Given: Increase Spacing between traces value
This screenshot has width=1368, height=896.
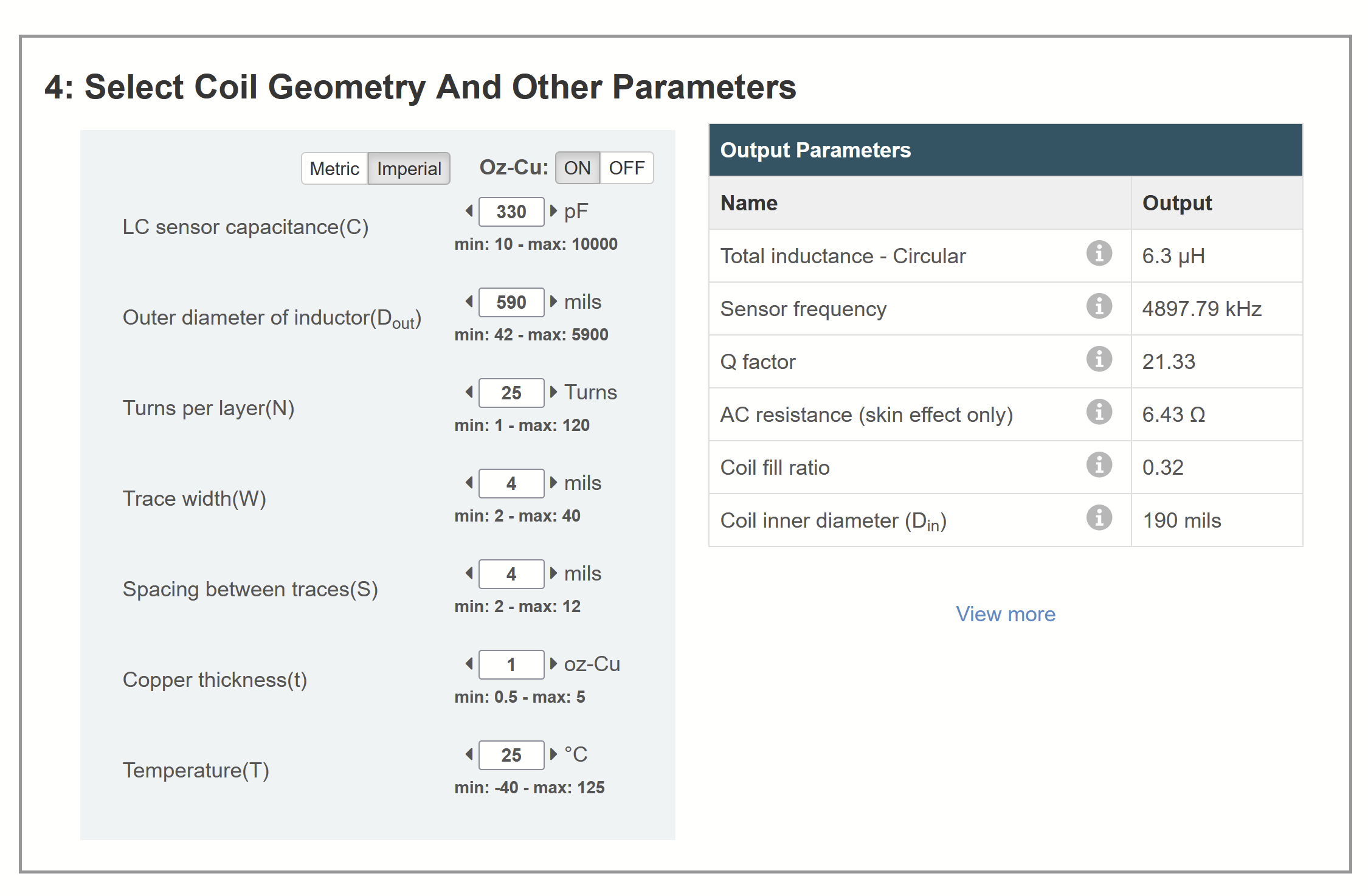Looking at the screenshot, I should coord(553,573).
